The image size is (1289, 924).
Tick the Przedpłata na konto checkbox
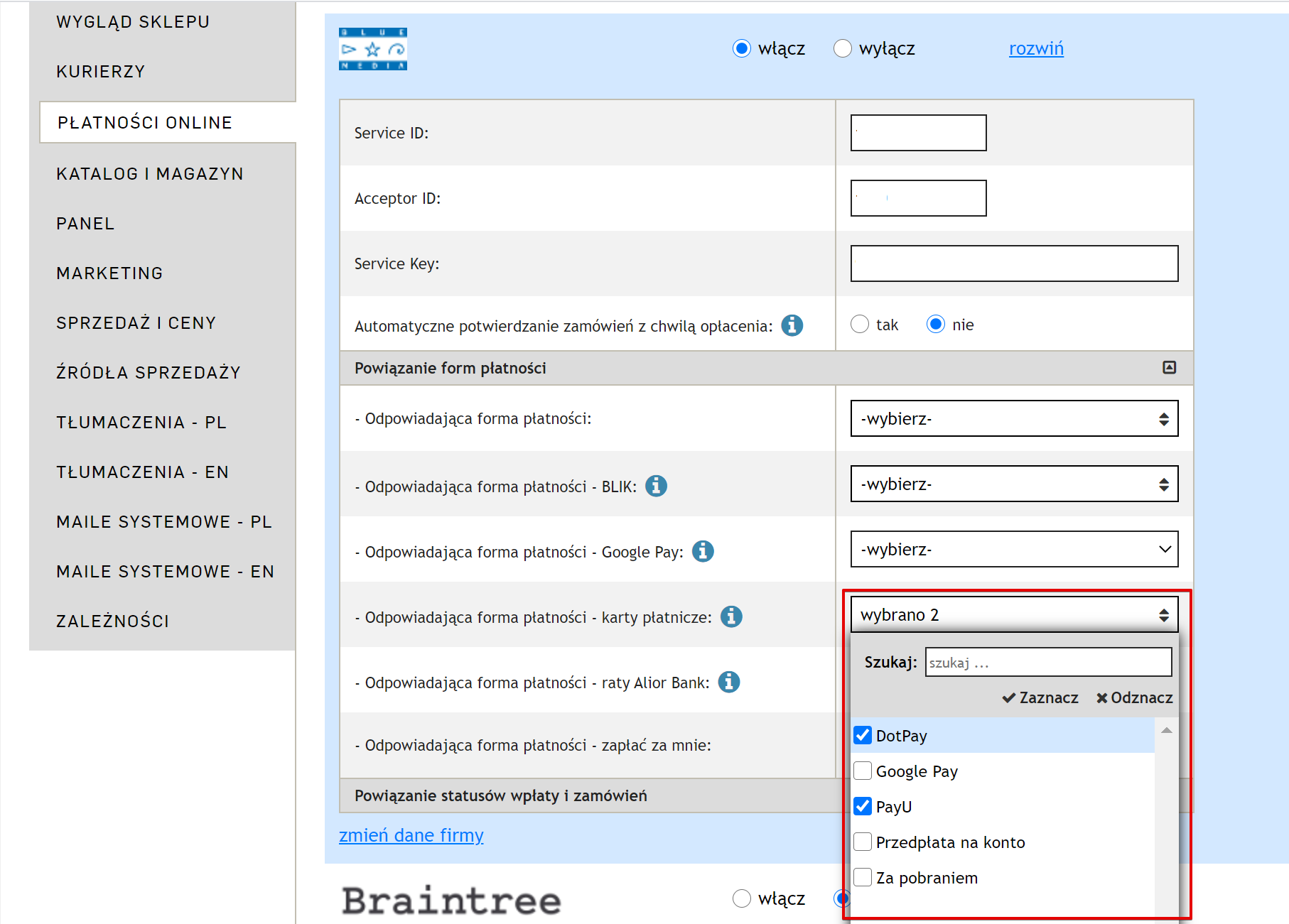tap(863, 842)
